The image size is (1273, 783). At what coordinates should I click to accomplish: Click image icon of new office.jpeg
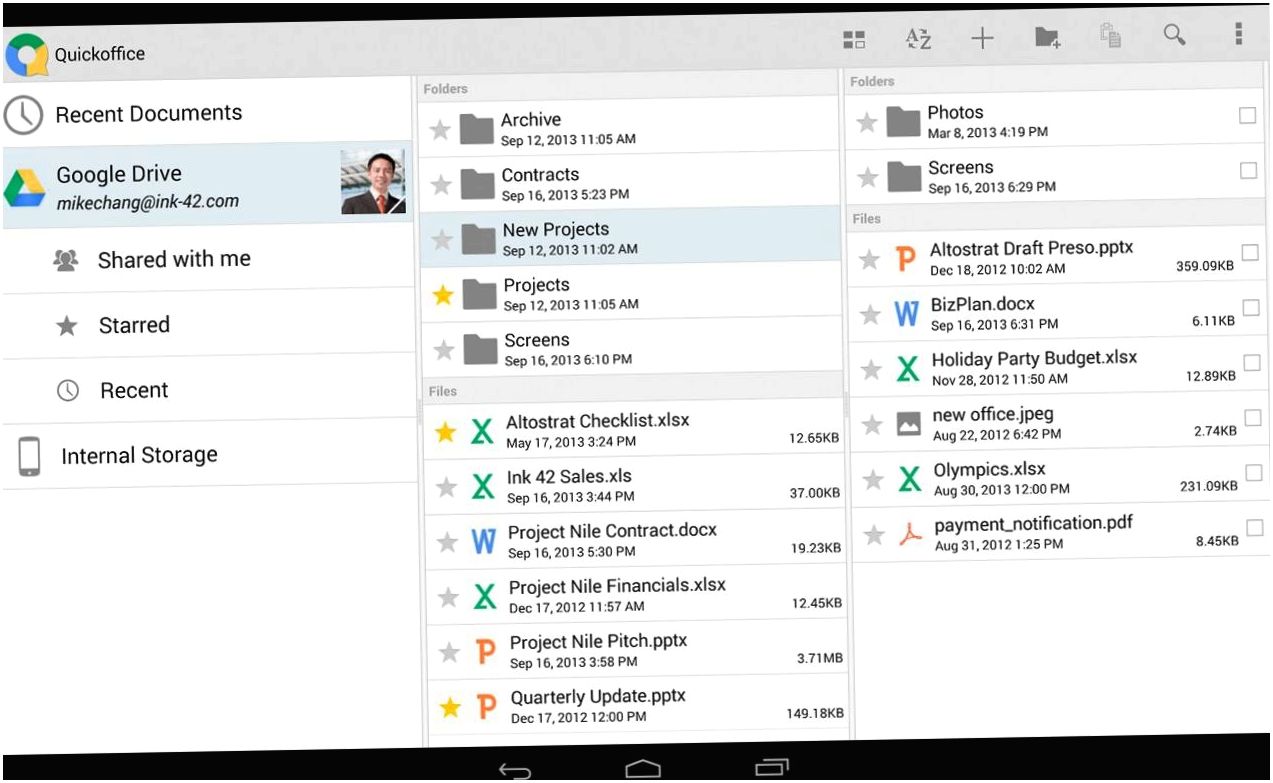[908, 424]
